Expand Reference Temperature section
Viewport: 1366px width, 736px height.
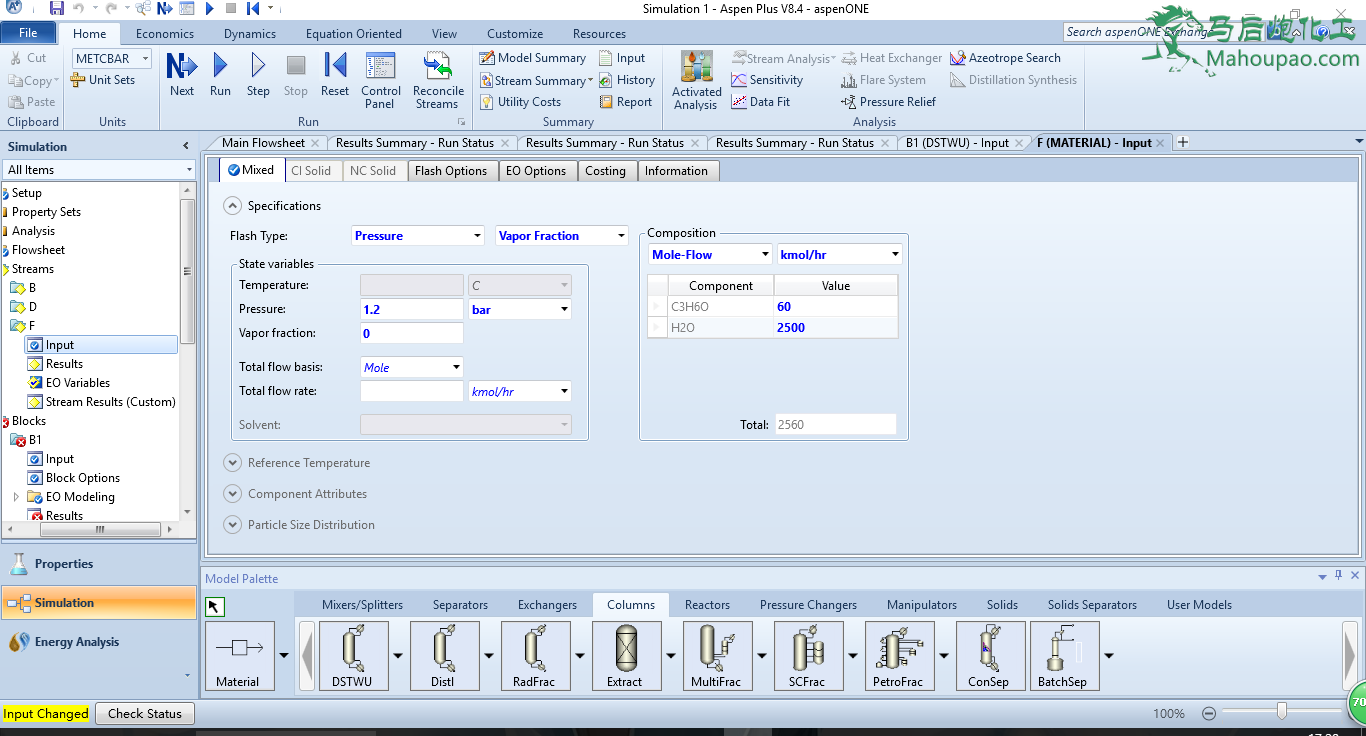coord(232,463)
